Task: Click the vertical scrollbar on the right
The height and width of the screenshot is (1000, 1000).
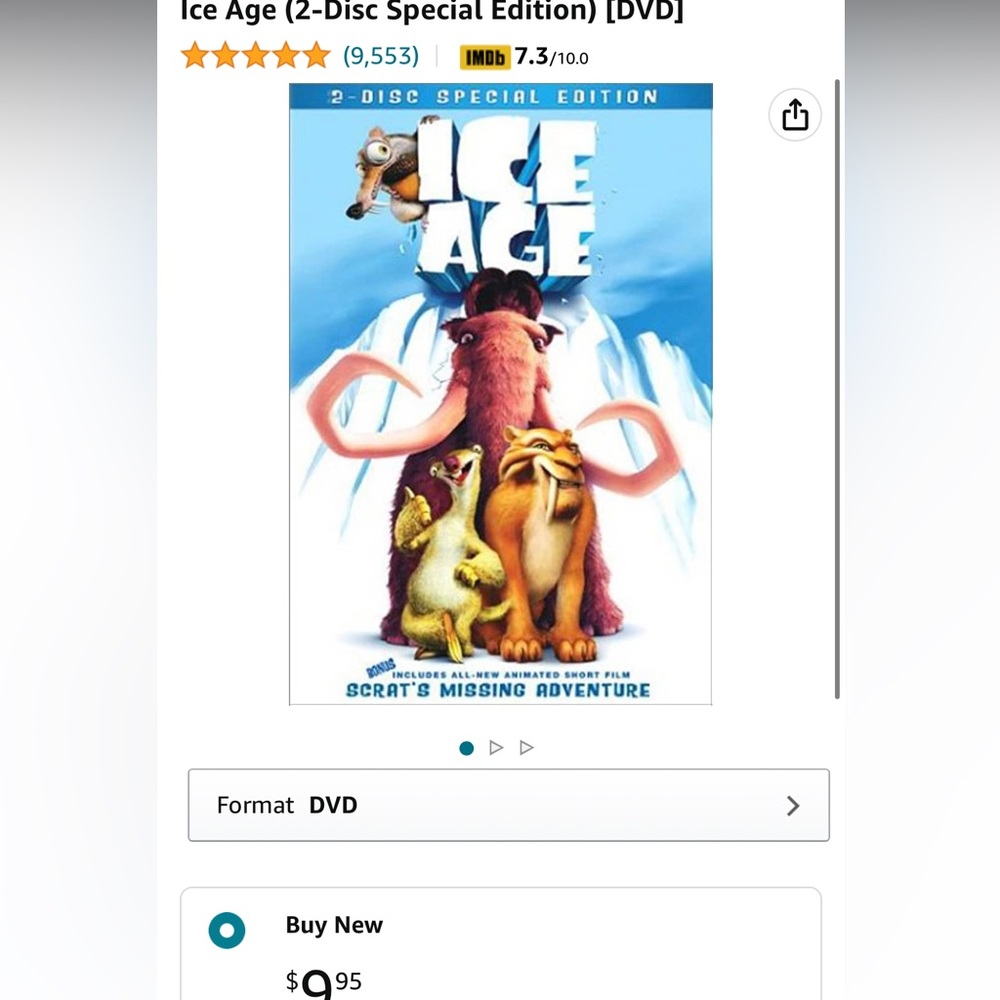Action: point(837,389)
